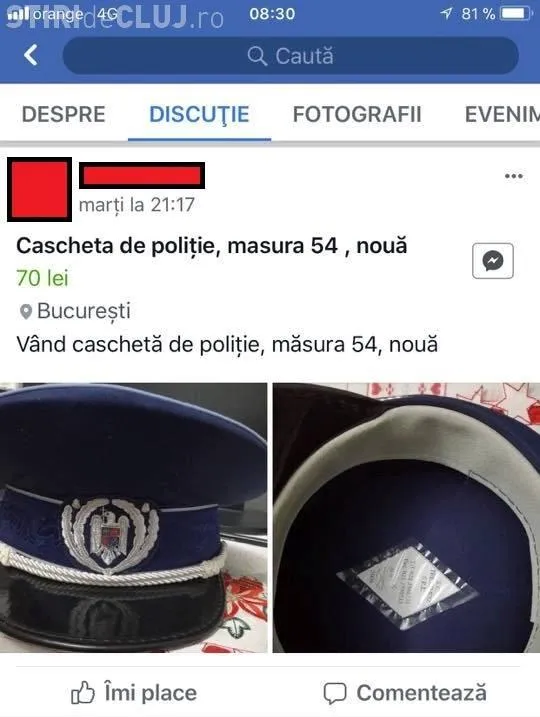This screenshot has width=540, height=717.
Task: Open the police cap front photo
Action: point(134,518)
